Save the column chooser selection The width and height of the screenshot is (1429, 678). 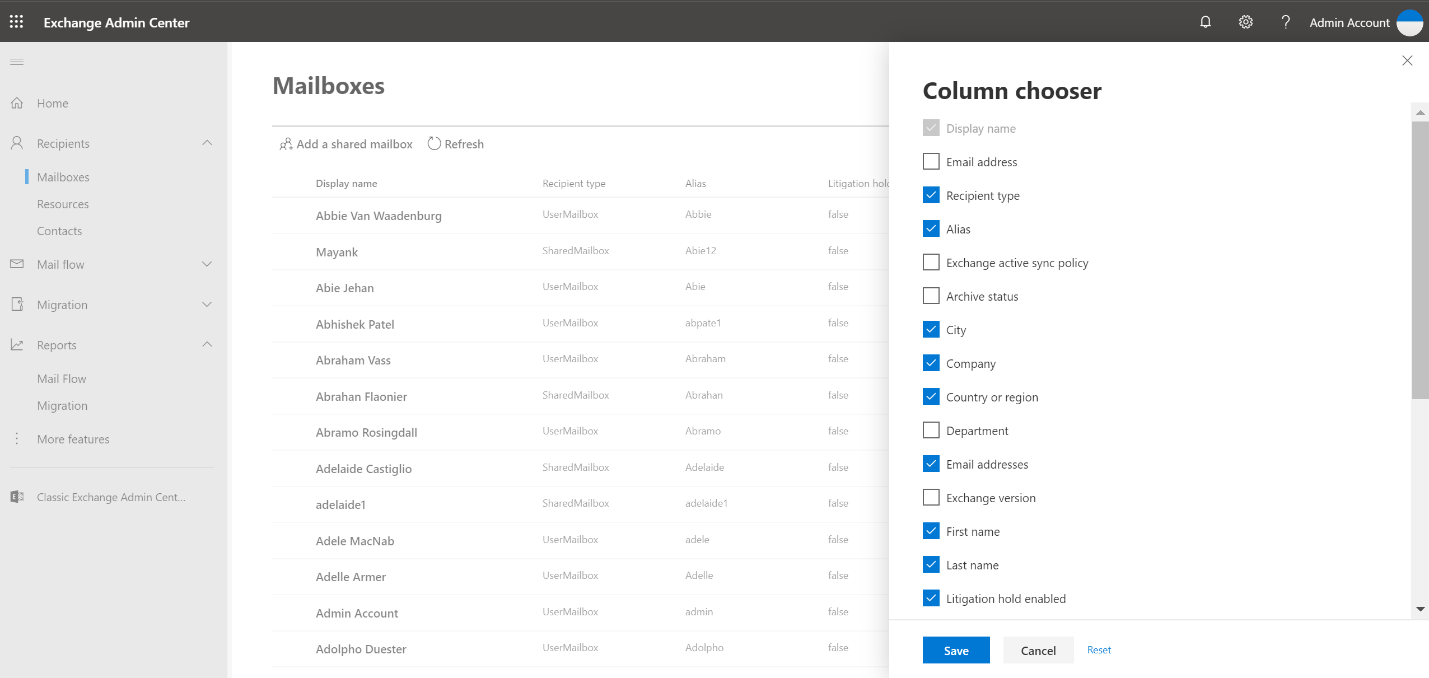[x=956, y=650]
